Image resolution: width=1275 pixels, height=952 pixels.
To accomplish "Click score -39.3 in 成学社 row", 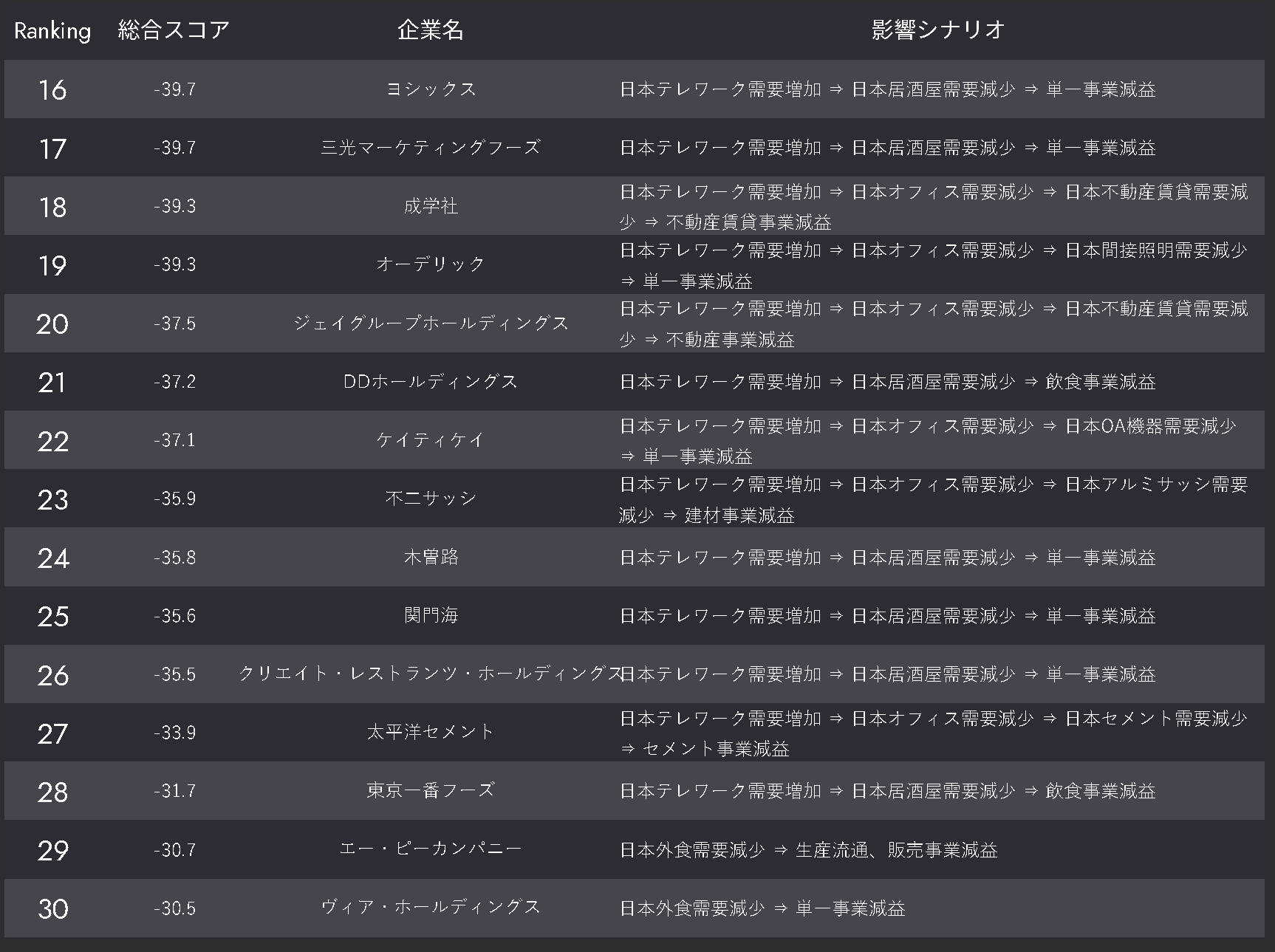I will (x=175, y=206).
